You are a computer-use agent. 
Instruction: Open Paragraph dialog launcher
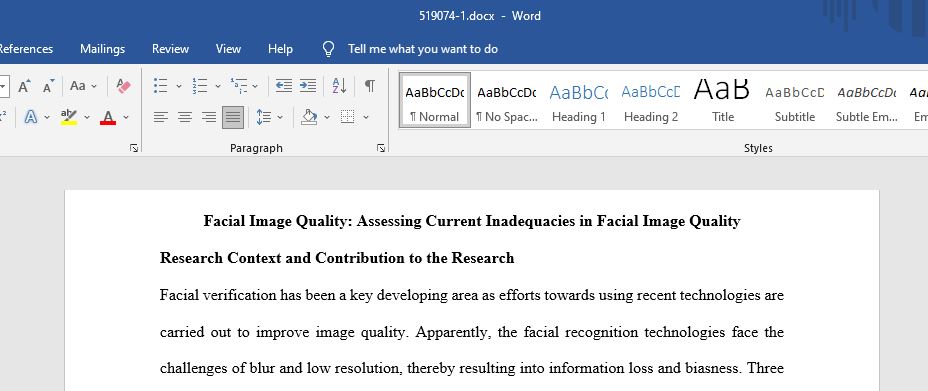tap(381, 148)
